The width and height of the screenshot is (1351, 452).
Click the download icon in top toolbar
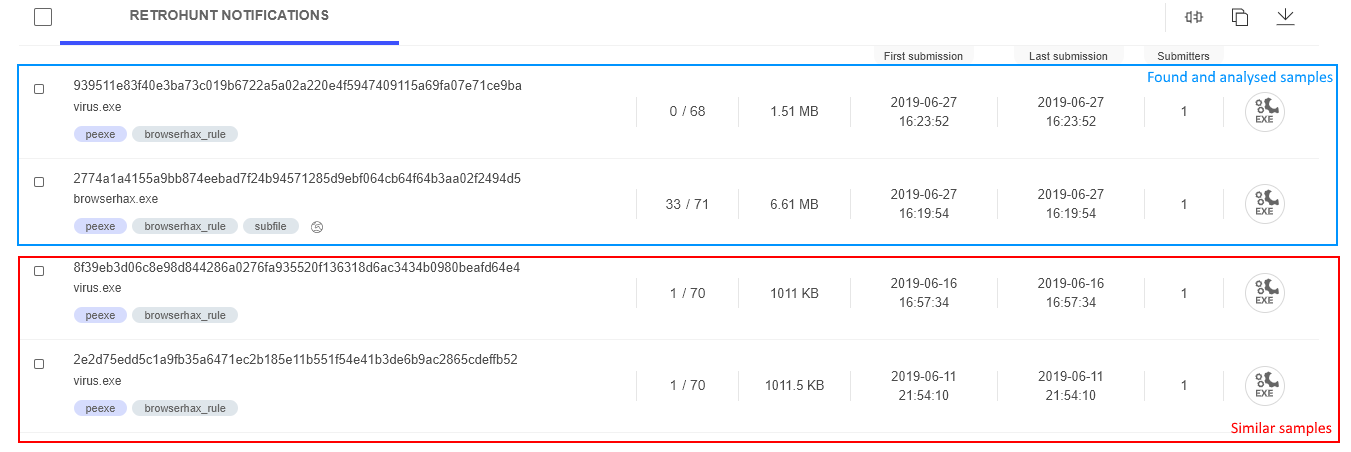(x=1286, y=16)
